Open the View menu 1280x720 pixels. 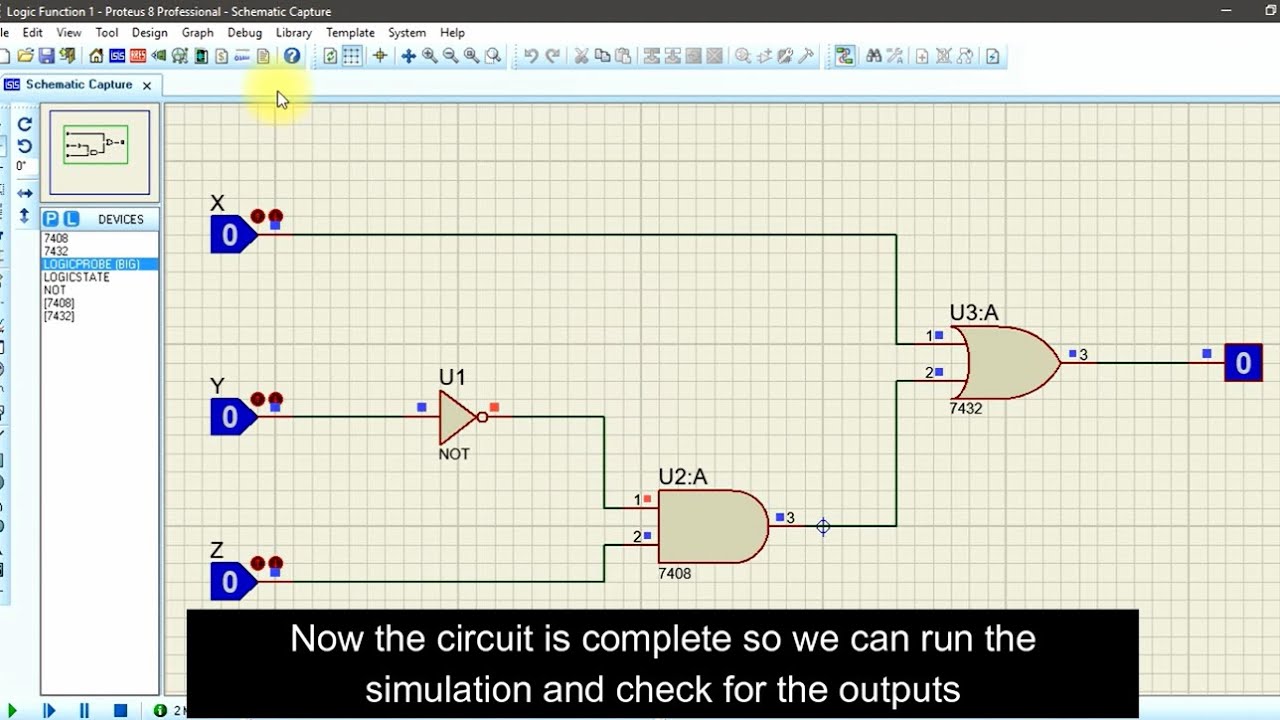tap(69, 33)
